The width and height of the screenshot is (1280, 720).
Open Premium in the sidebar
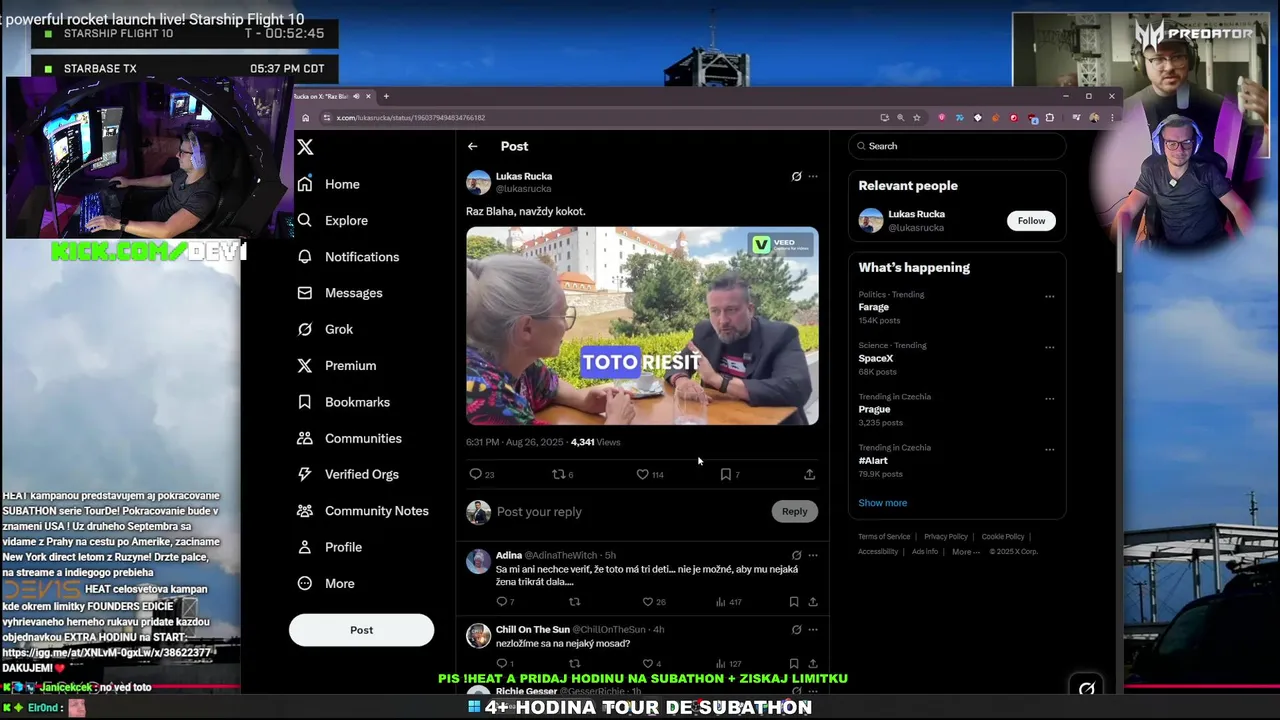[x=337, y=366]
